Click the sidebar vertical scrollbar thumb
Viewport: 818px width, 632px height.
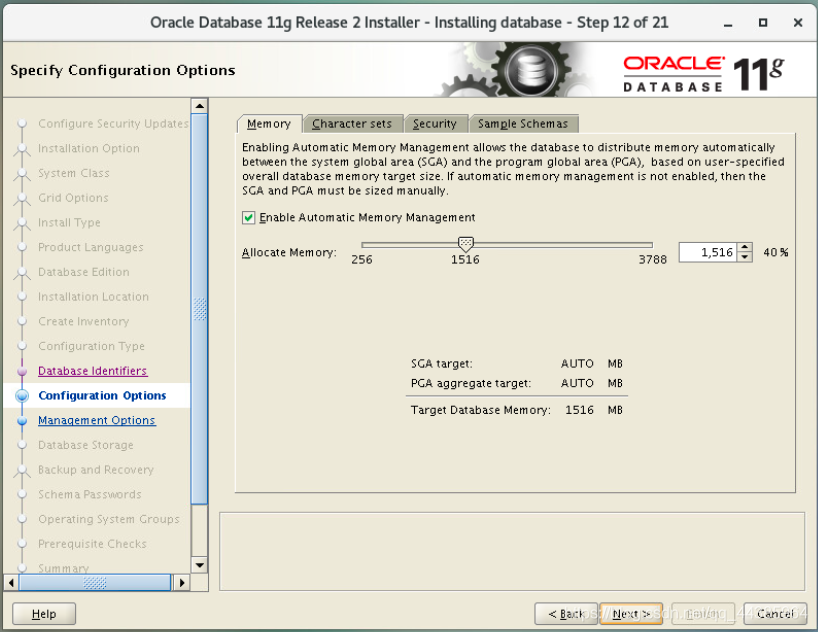200,309
